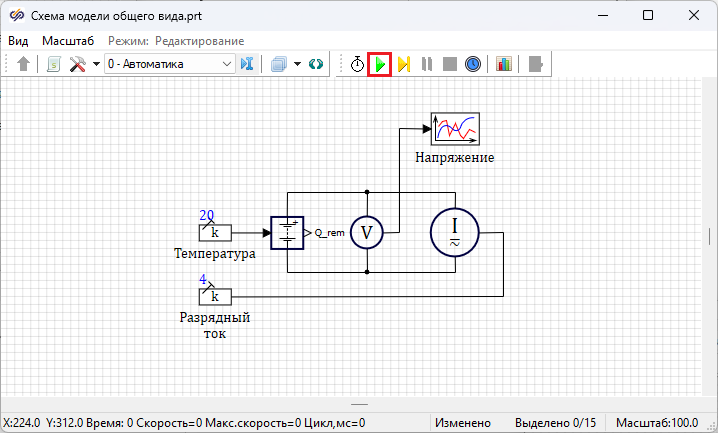Expand the arrow beside the stacked windows icon

(297, 64)
